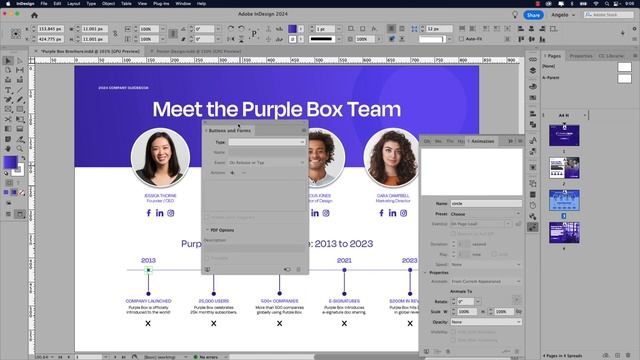This screenshot has width=640, height=360.
Task: Select the Scissors tool
Action: (8, 119)
